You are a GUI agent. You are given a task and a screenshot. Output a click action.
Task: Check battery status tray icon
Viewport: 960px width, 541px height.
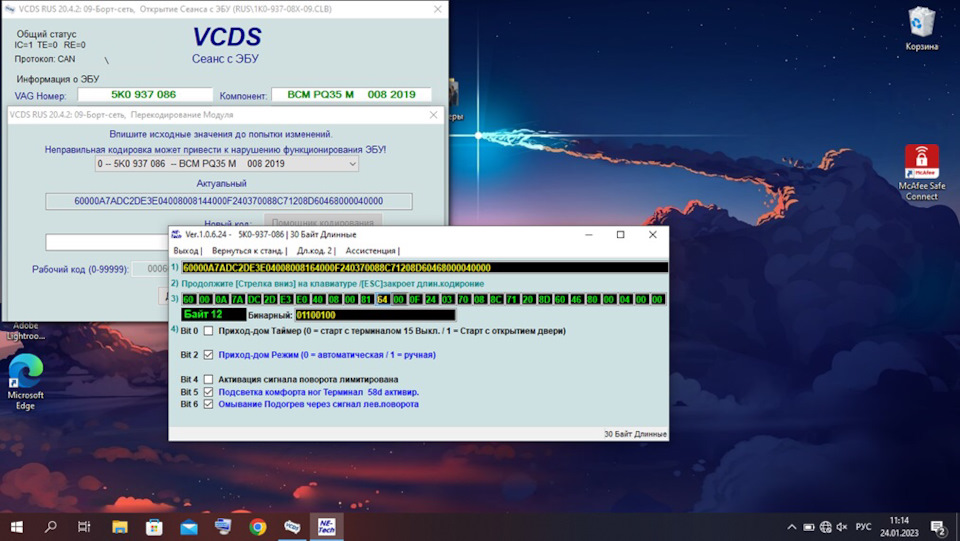tap(809, 527)
